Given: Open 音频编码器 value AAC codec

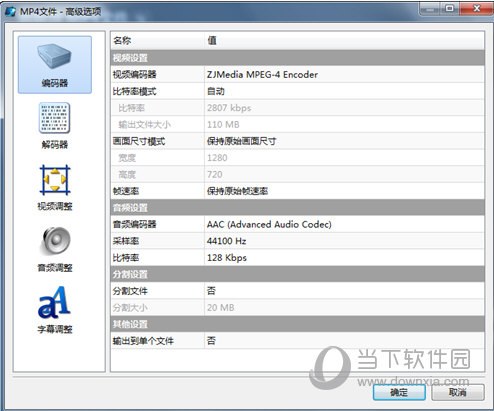Looking at the screenshot, I should click(344, 224).
